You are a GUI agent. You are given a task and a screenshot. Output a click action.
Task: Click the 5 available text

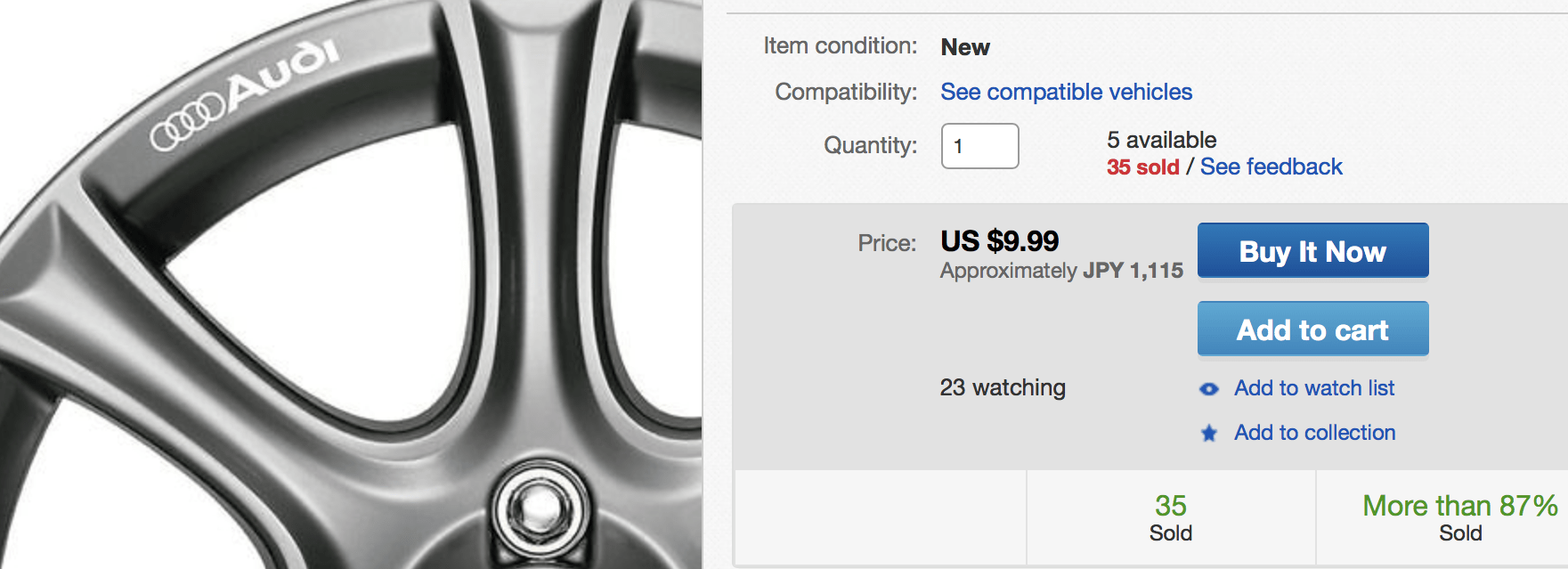pos(1161,140)
